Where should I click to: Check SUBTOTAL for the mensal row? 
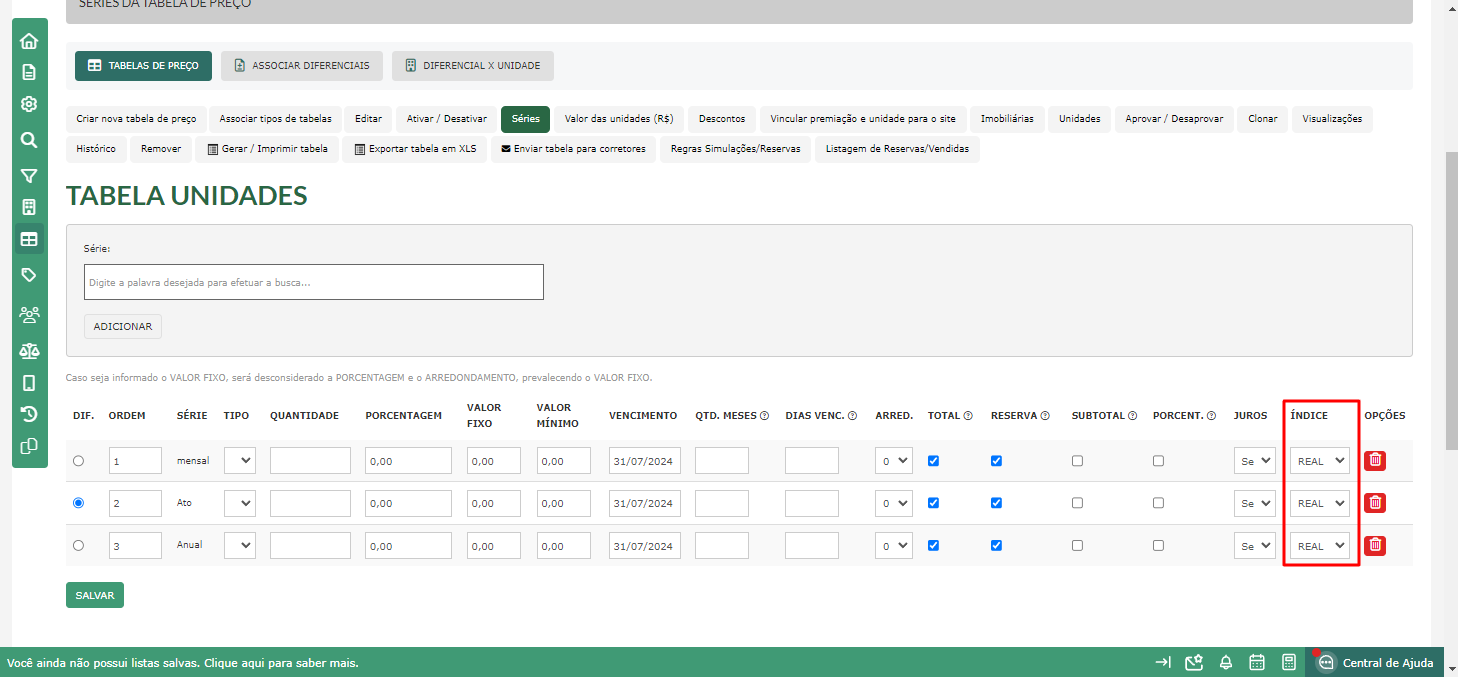point(1077,461)
